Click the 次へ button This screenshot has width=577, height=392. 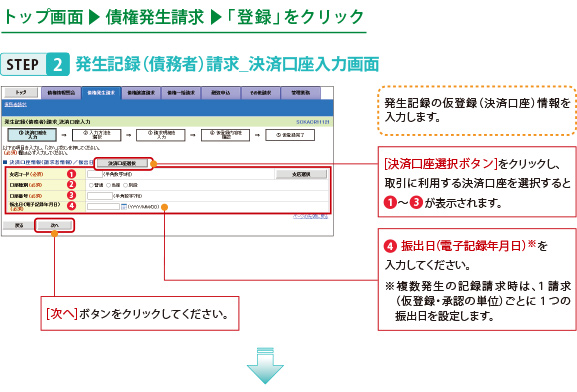coord(54,225)
